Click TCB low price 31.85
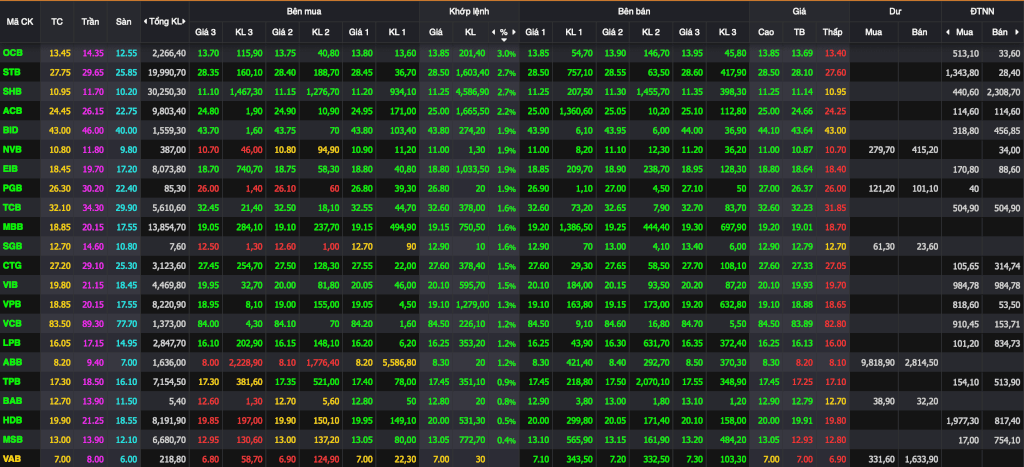Image resolution: width=1024 pixels, height=467 pixels. click(x=833, y=208)
